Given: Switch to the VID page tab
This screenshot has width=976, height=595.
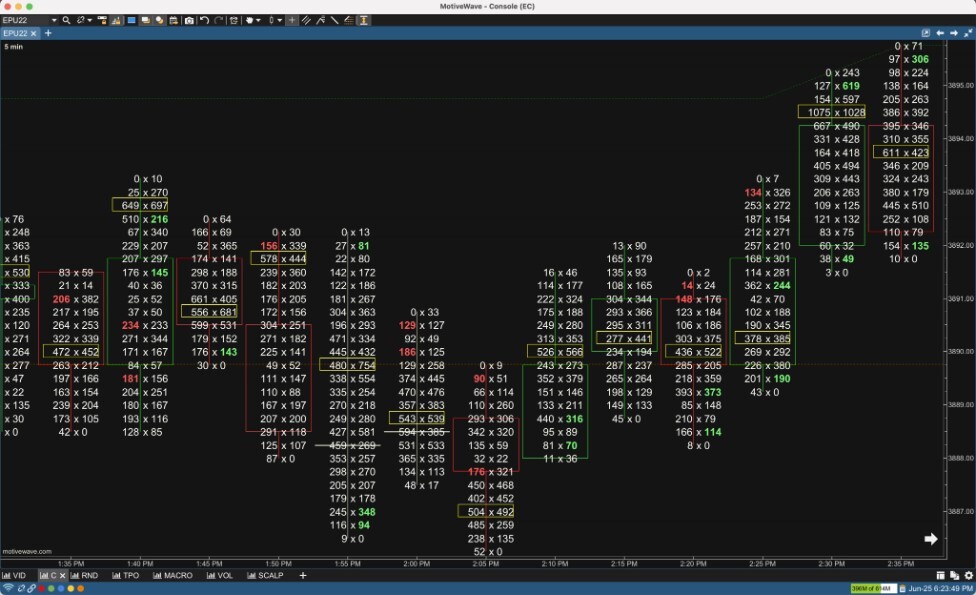Looking at the screenshot, I should tap(14, 576).
